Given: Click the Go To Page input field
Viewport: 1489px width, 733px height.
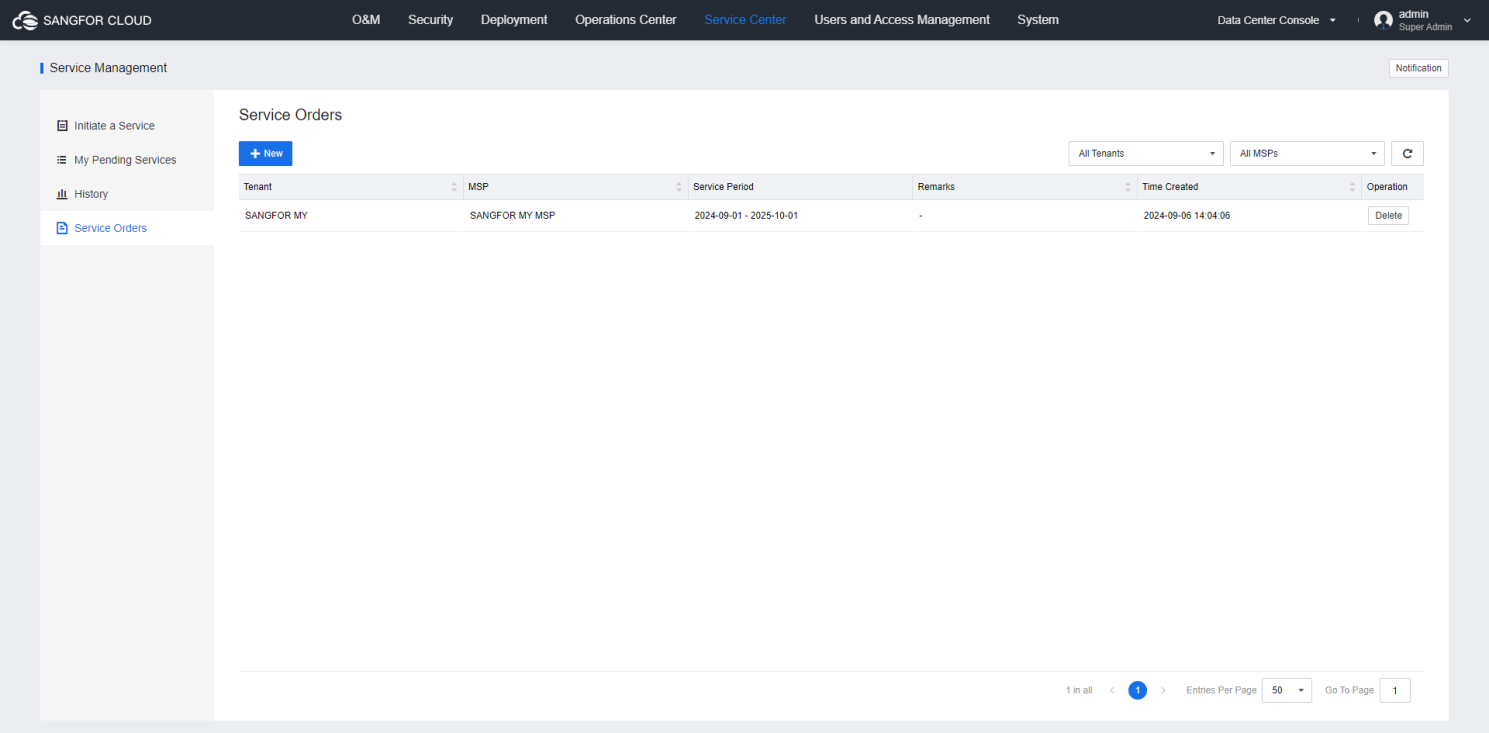Looking at the screenshot, I should (1395, 690).
